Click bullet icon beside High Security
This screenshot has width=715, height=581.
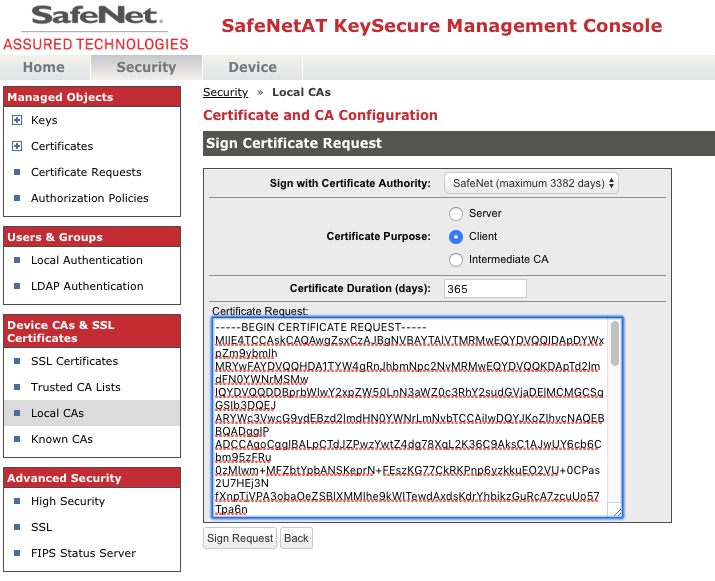pyautogui.click(x=17, y=501)
